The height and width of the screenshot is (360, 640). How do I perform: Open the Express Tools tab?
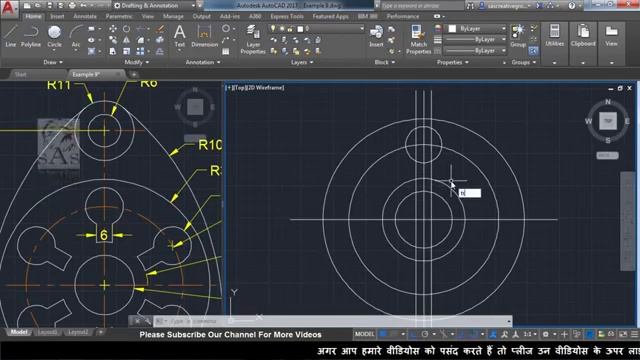pyautogui.click(x=287, y=16)
